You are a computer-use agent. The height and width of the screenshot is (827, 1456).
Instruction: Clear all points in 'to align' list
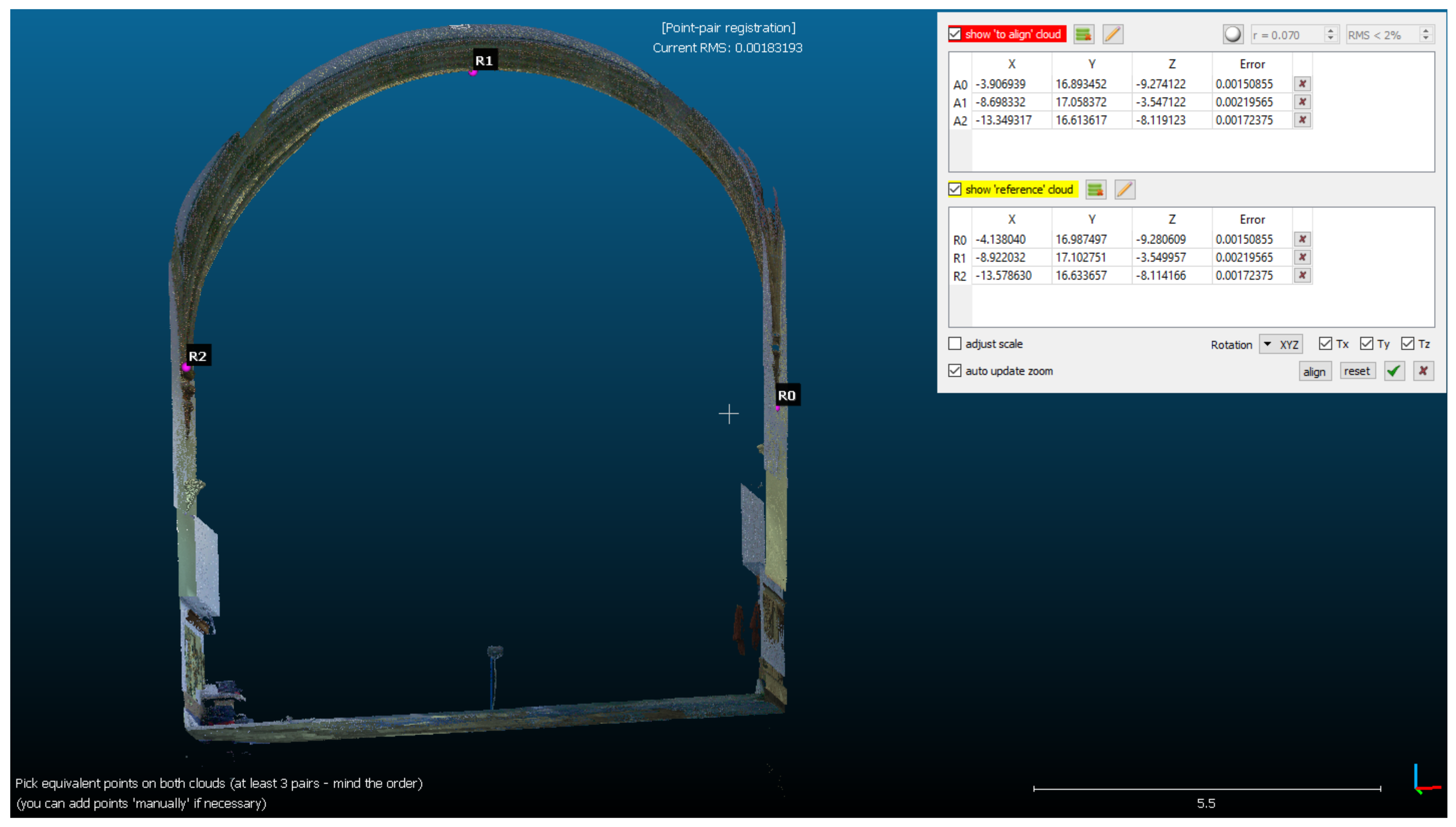click(1084, 34)
